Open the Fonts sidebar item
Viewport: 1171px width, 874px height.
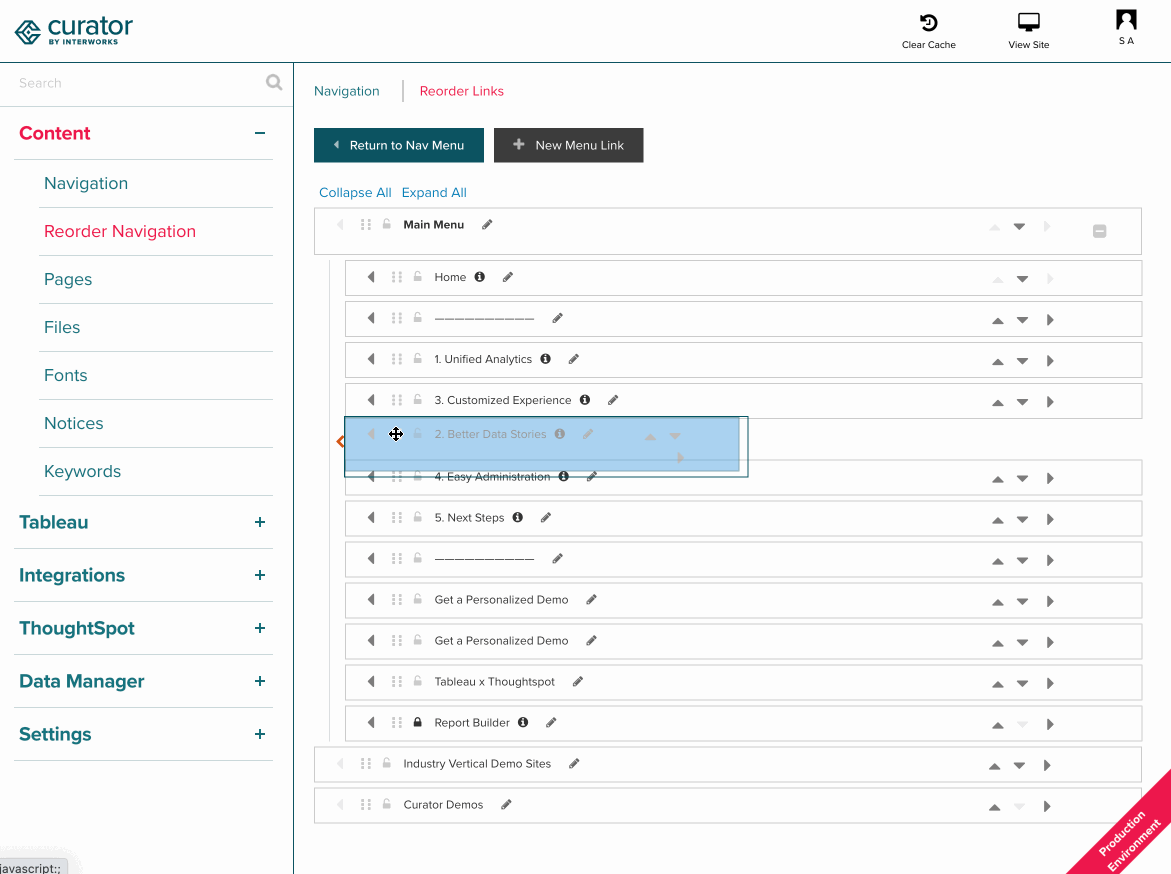[x=66, y=375]
